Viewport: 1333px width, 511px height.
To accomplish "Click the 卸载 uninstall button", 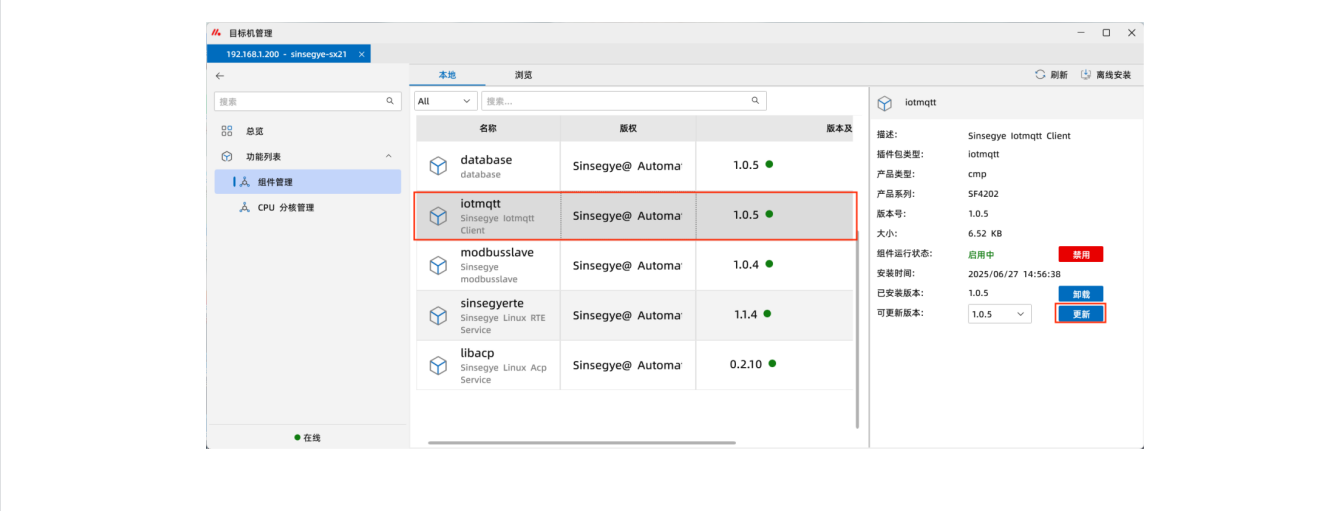I will pos(1081,294).
